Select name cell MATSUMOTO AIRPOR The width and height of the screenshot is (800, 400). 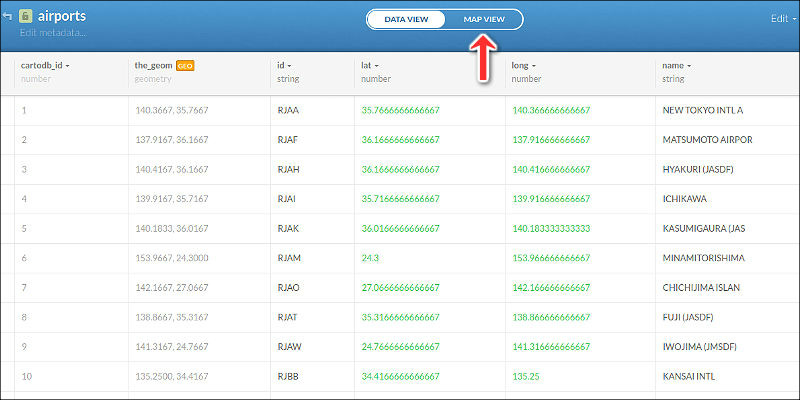[x=707, y=140]
